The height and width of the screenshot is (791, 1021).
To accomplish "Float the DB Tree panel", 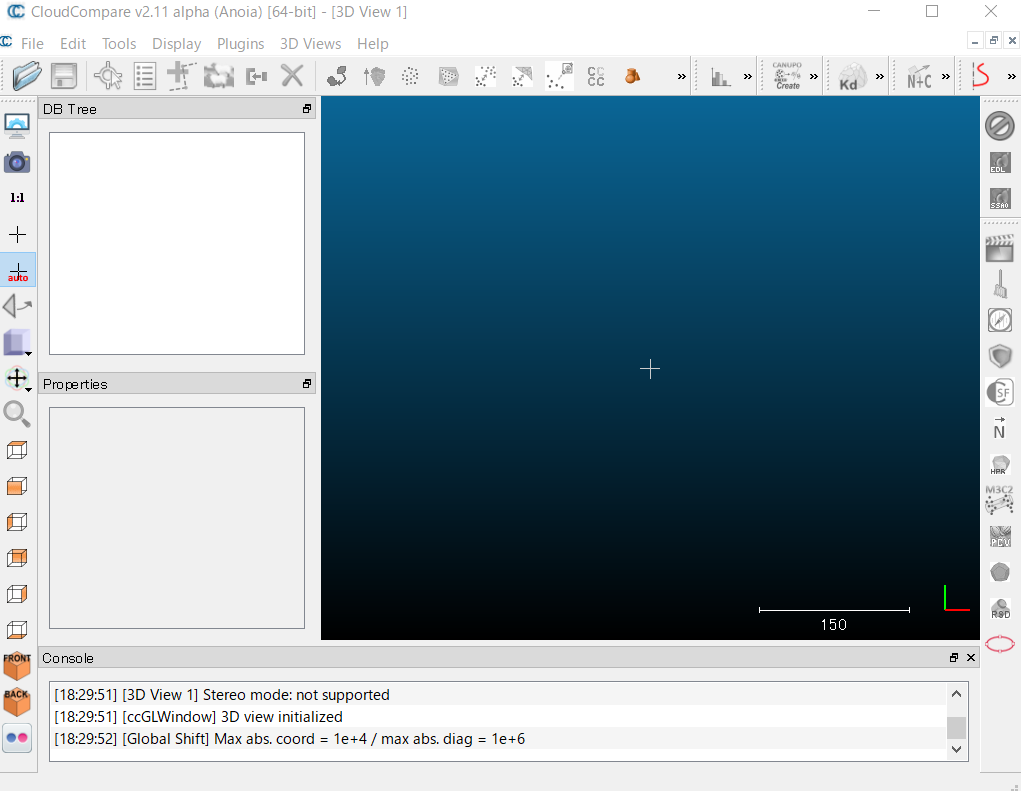I will tap(307, 109).
